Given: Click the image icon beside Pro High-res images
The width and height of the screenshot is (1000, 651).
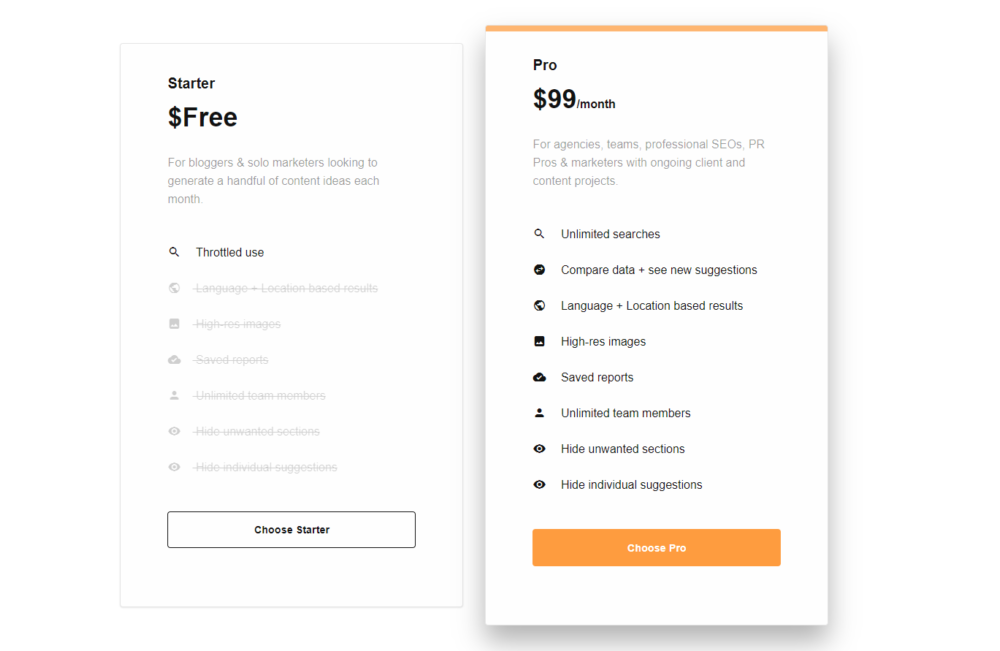Looking at the screenshot, I should click(539, 341).
